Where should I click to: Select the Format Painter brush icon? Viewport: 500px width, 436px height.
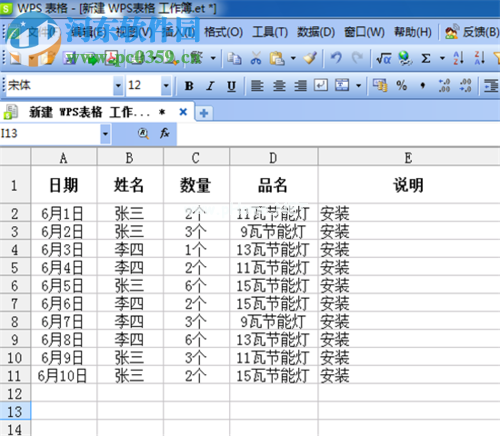pyautogui.click(x=310, y=58)
